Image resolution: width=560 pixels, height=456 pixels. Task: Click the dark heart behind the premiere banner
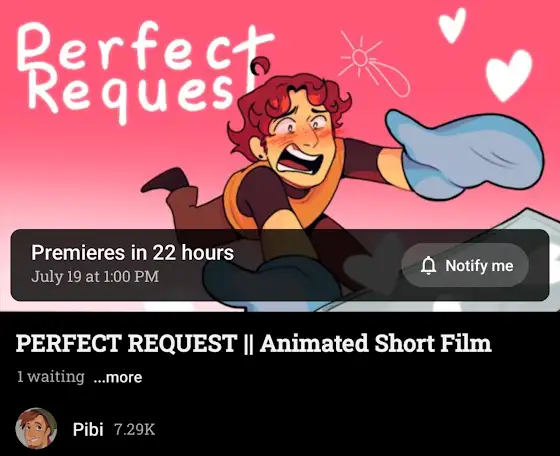373,263
